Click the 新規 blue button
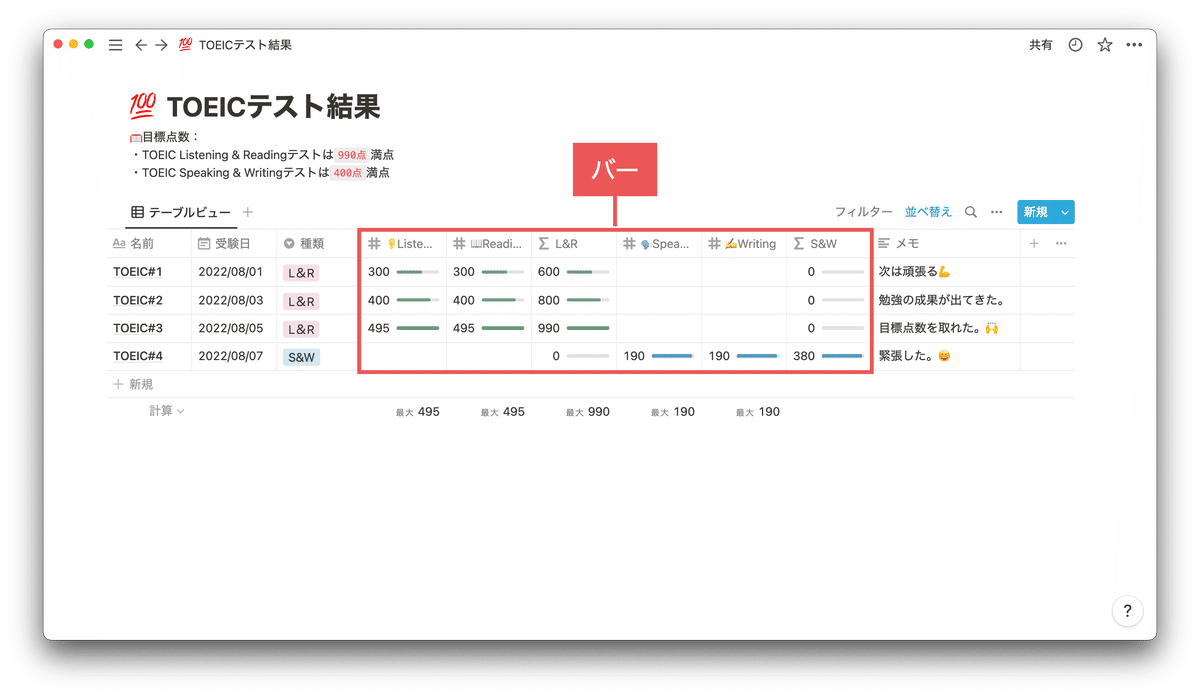1200x697 pixels. tap(1035, 212)
